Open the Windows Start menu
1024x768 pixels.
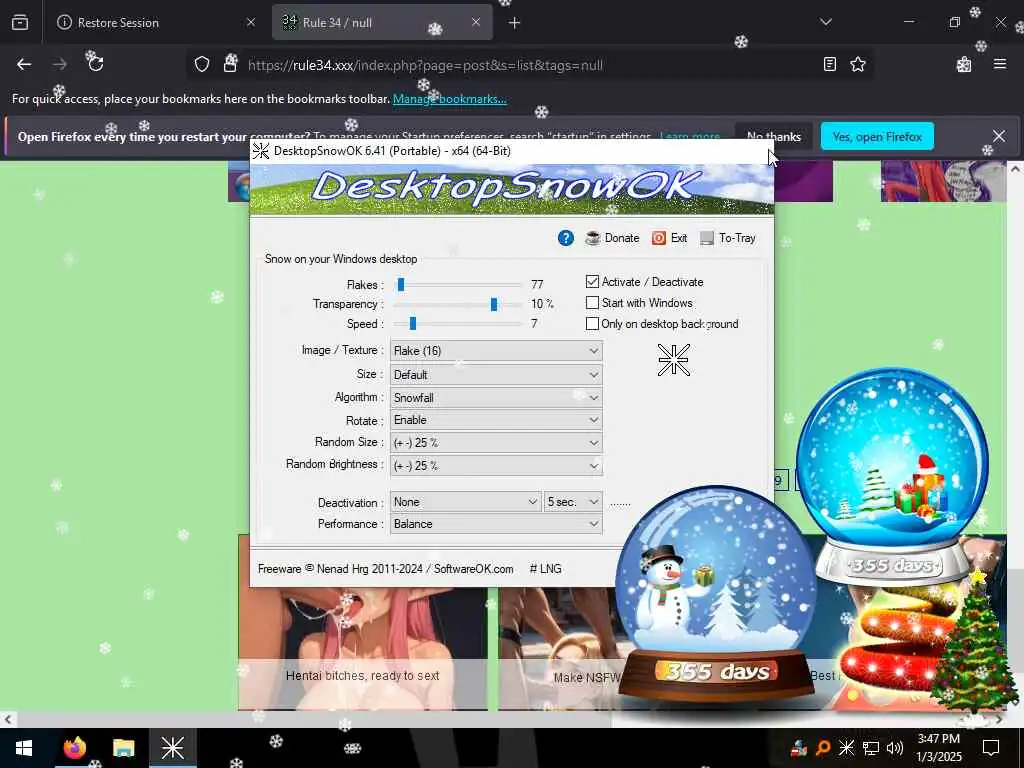coord(24,748)
